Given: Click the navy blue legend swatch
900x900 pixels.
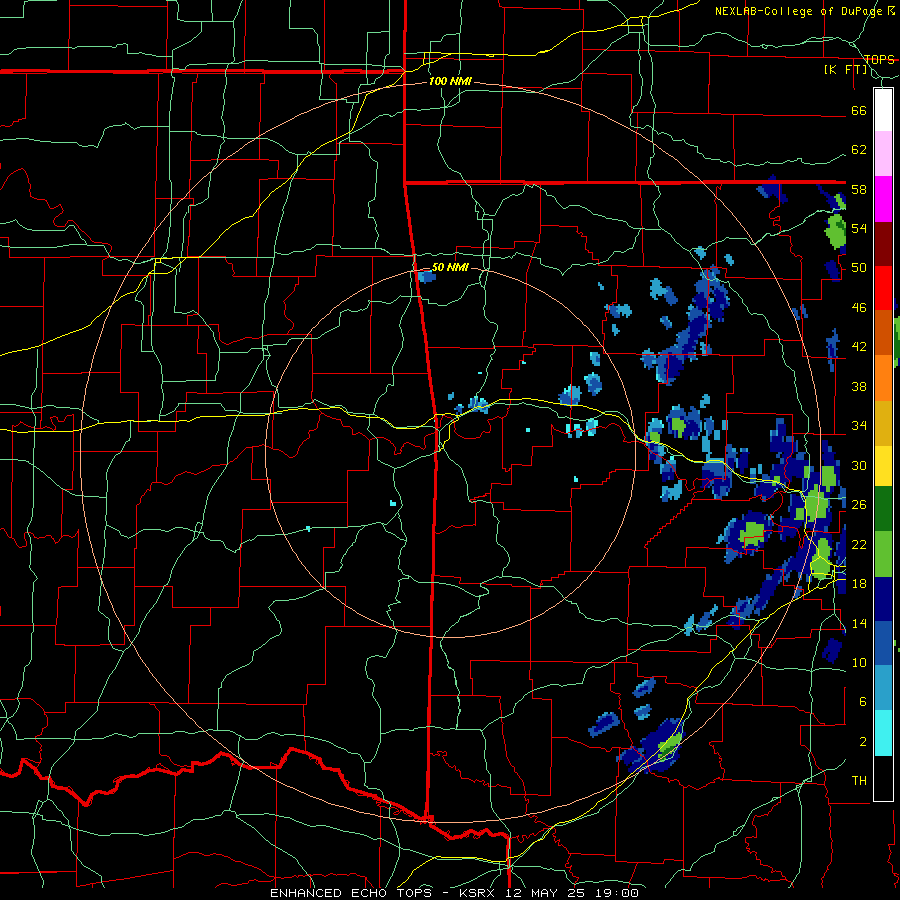Looking at the screenshot, I should (883, 599).
